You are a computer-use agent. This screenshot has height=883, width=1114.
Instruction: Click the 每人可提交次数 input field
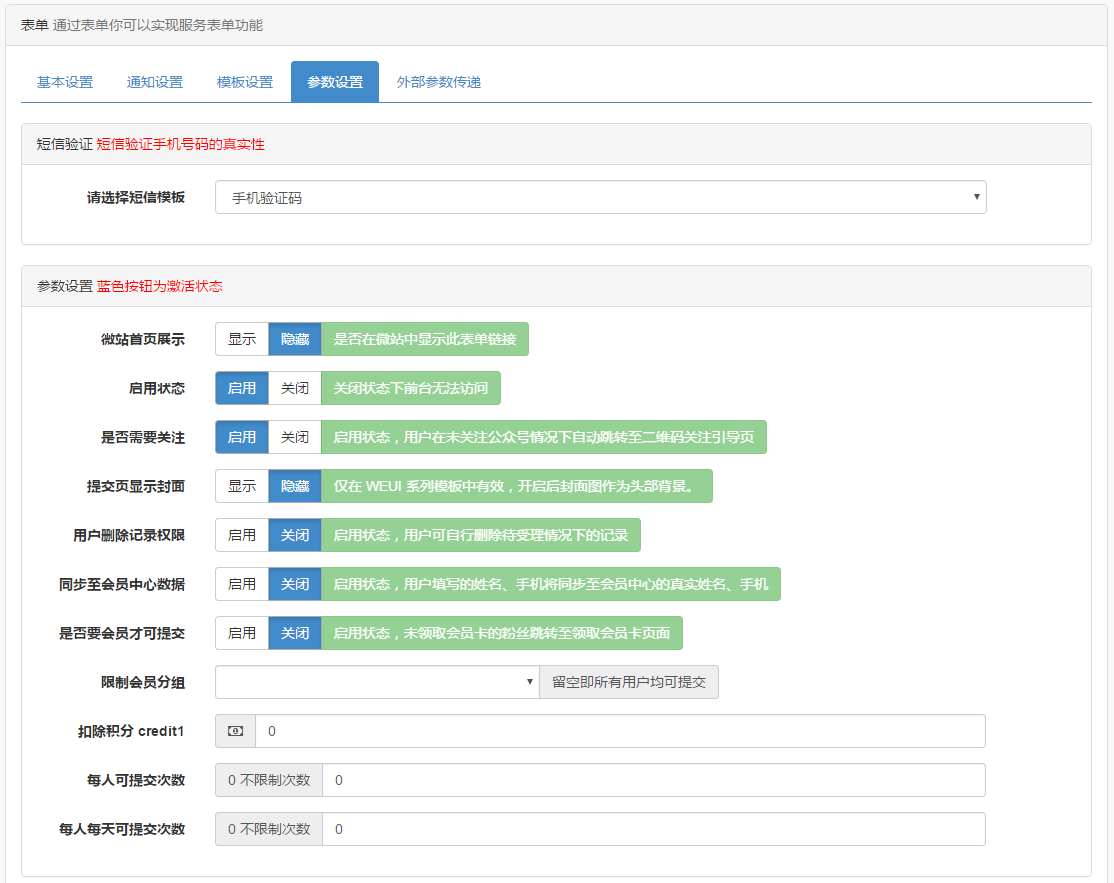(x=653, y=780)
